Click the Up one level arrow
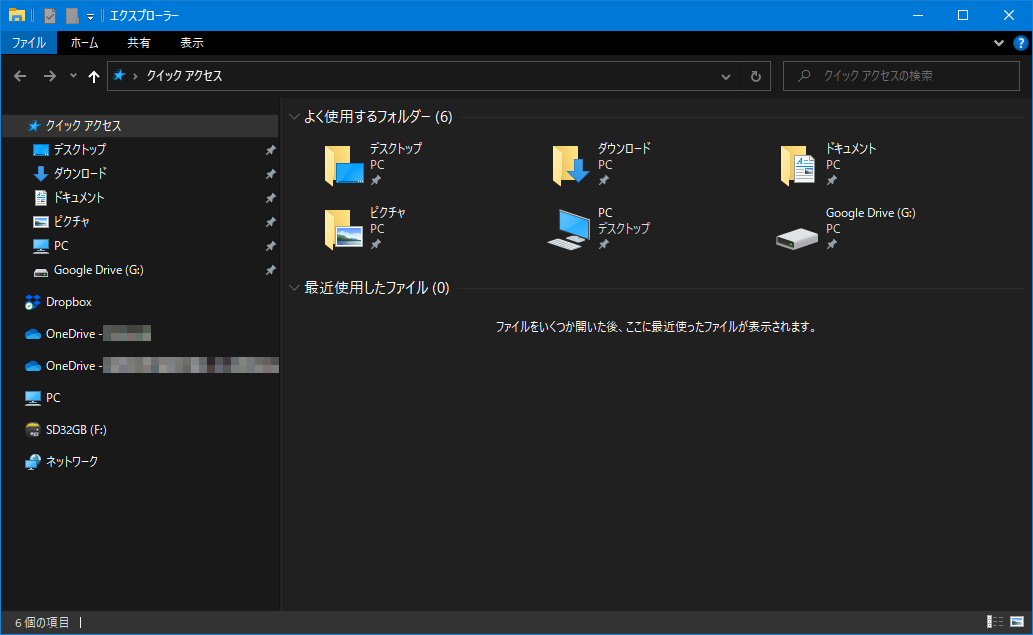1033x635 pixels. 94,76
